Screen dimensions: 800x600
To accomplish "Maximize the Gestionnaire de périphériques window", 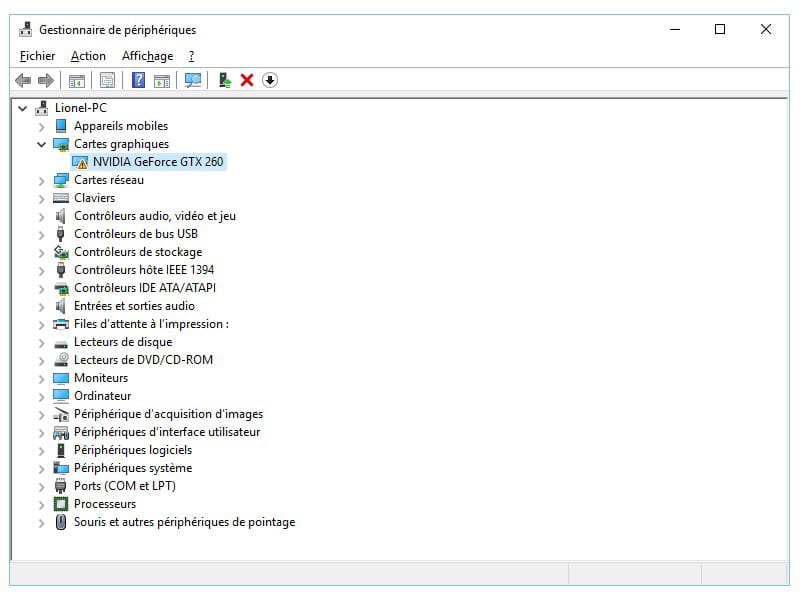I will [x=720, y=29].
